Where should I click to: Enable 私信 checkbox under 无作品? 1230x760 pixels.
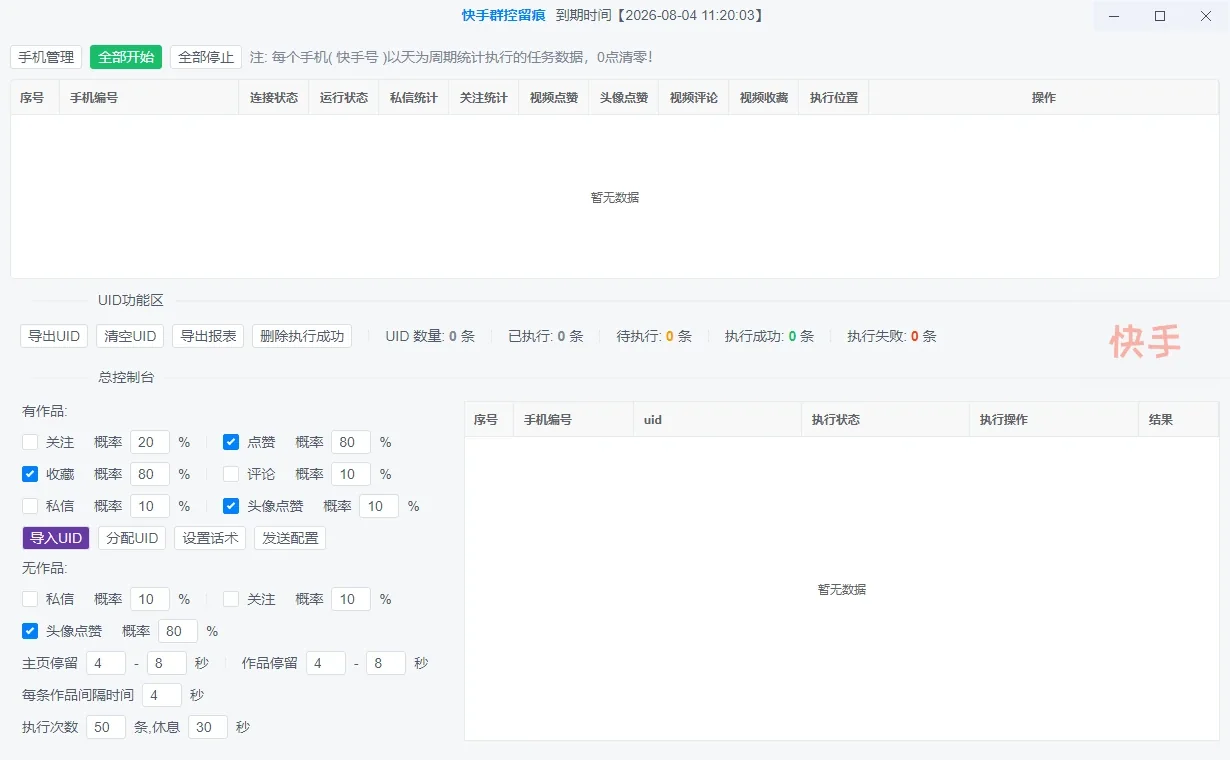(x=30, y=599)
